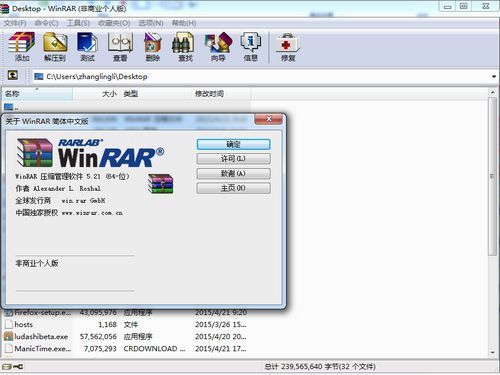Click the scrollbar down arrow
The width and height of the screenshot is (500, 375).
click(493, 352)
